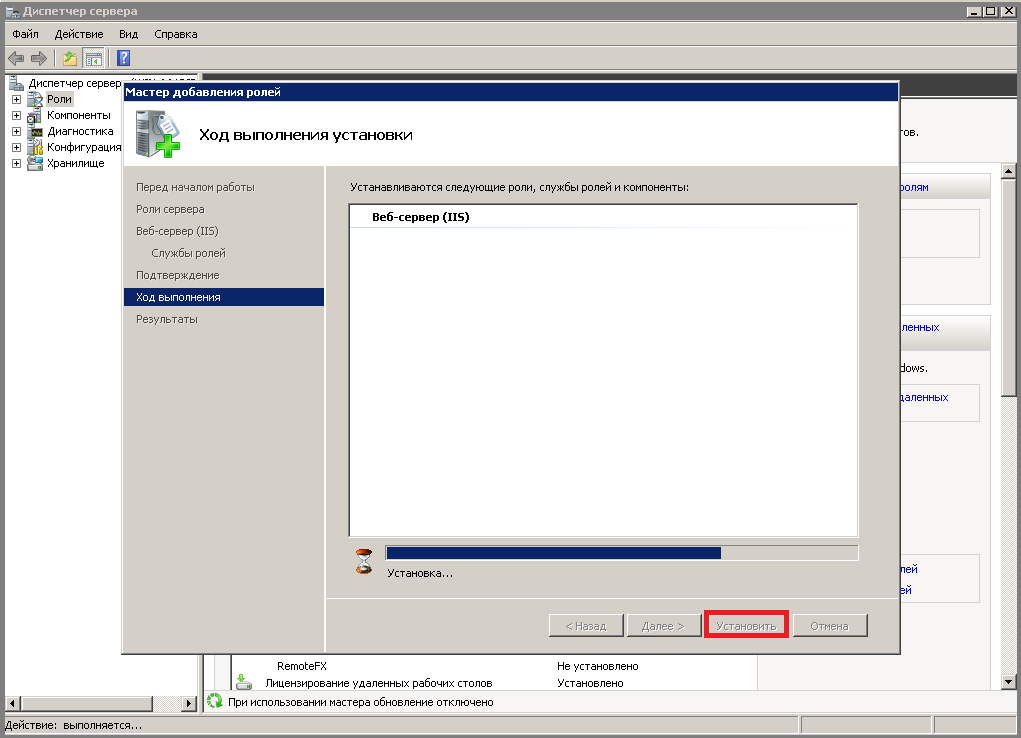This screenshot has width=1021, height=738.
Task: Expand the Компоненты tree node
Action: [16, 116]
